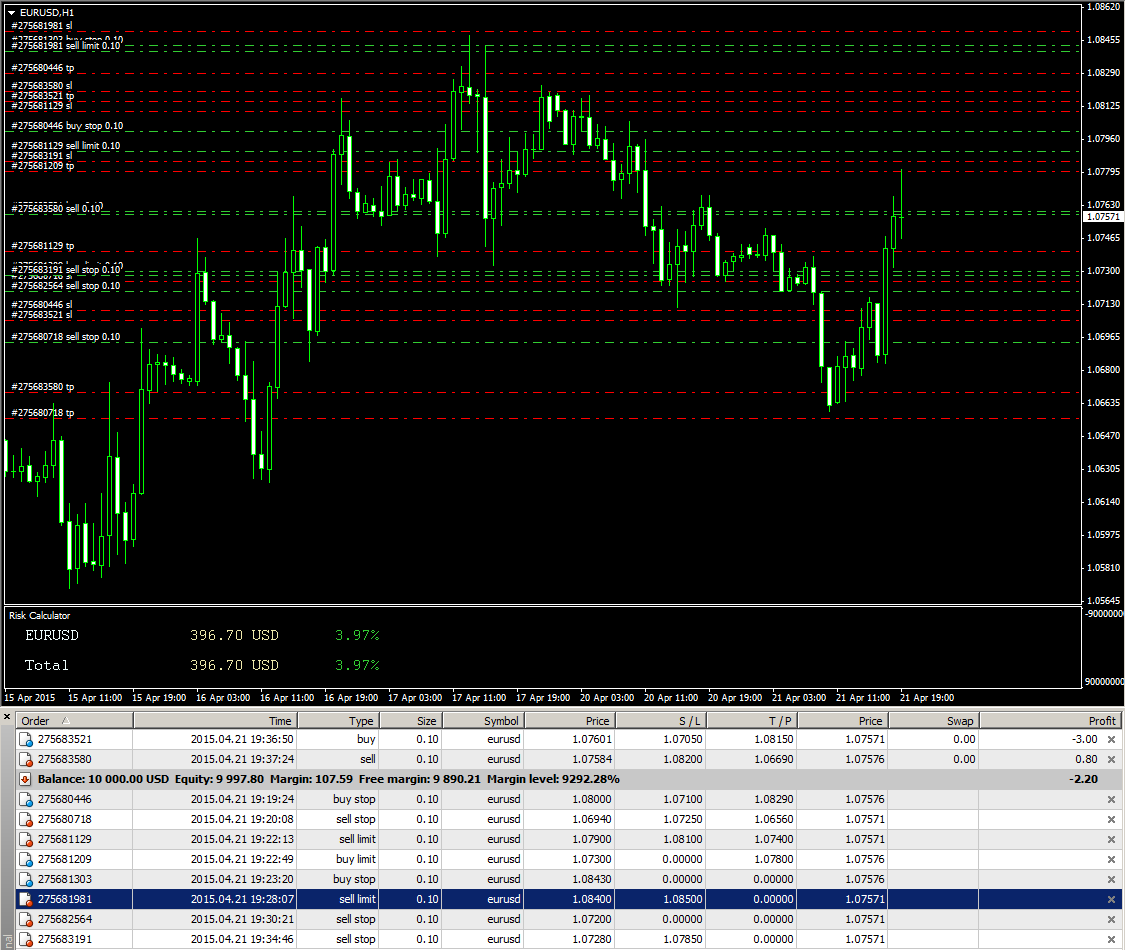Select pending order row 275683191
This screenshot has width=1125, height=950.
coord(569,939)
